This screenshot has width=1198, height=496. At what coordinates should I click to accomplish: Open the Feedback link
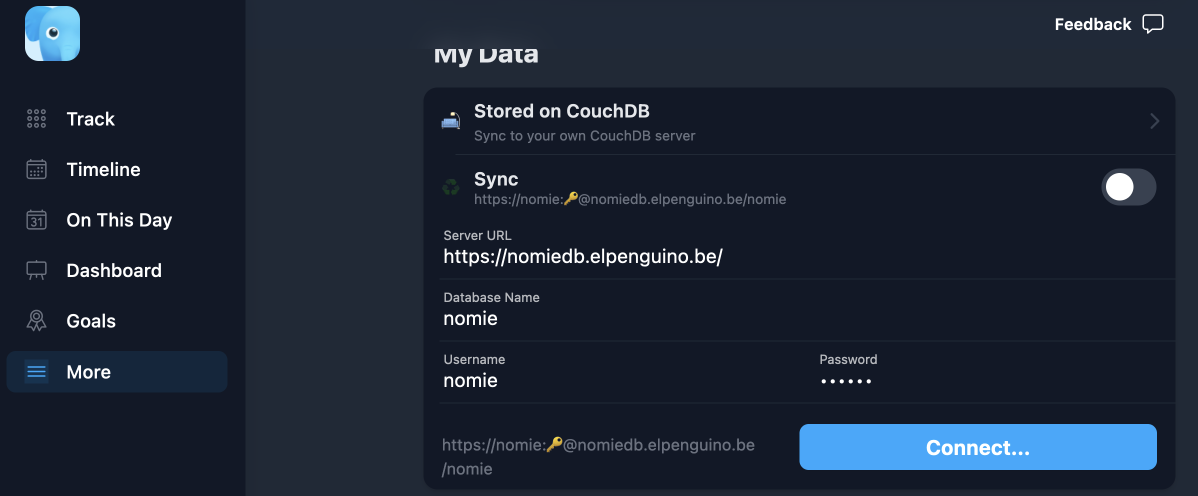click(1093, 24)
